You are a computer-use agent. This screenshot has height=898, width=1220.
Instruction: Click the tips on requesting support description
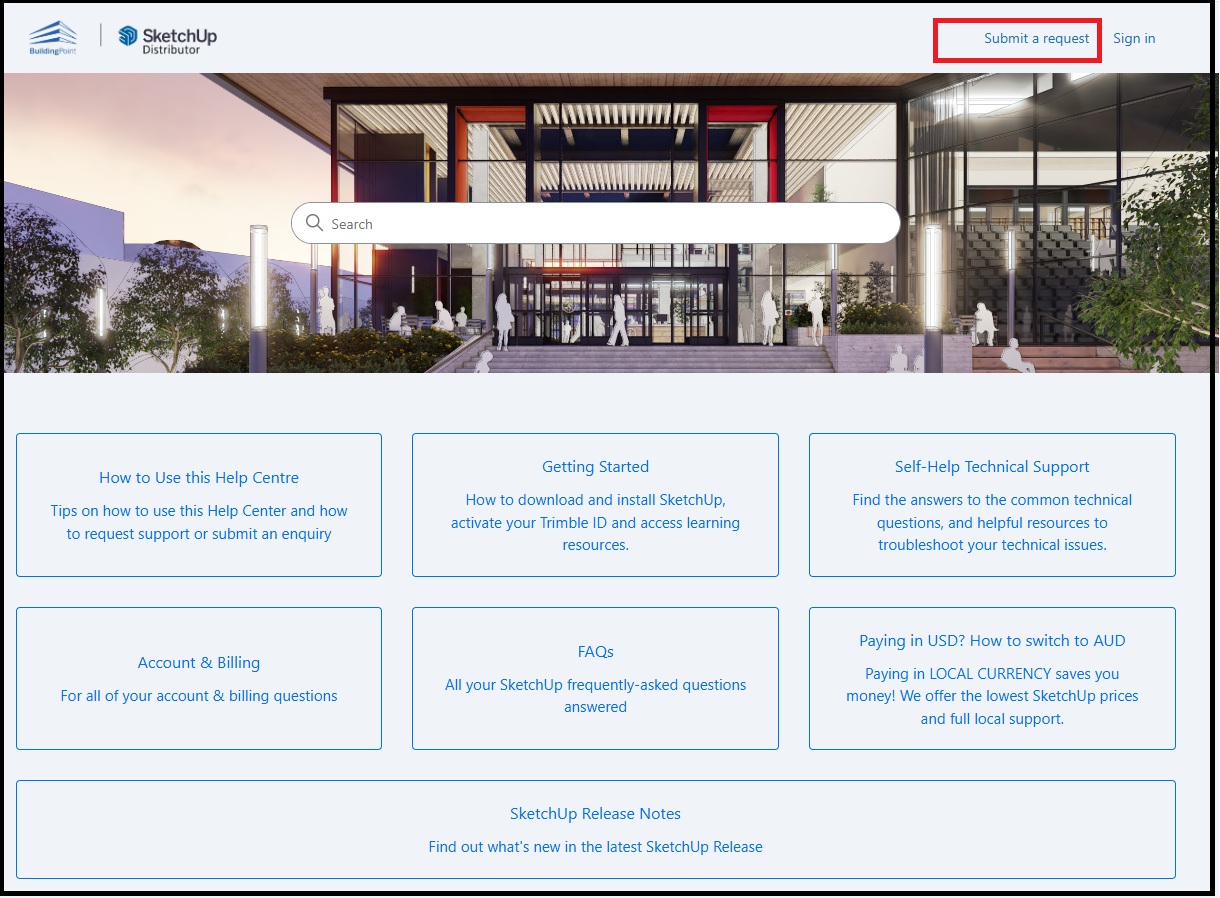[199, 522]
